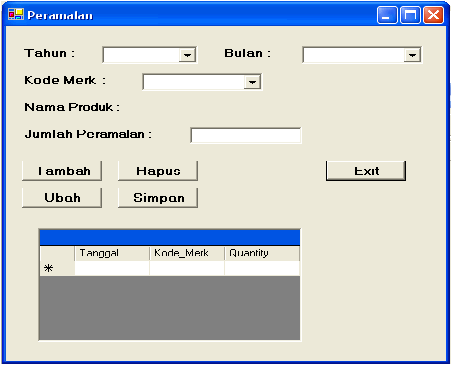The image size is (451, 365).
Task: Click the Nama Produk label
Action: [72, 107]
